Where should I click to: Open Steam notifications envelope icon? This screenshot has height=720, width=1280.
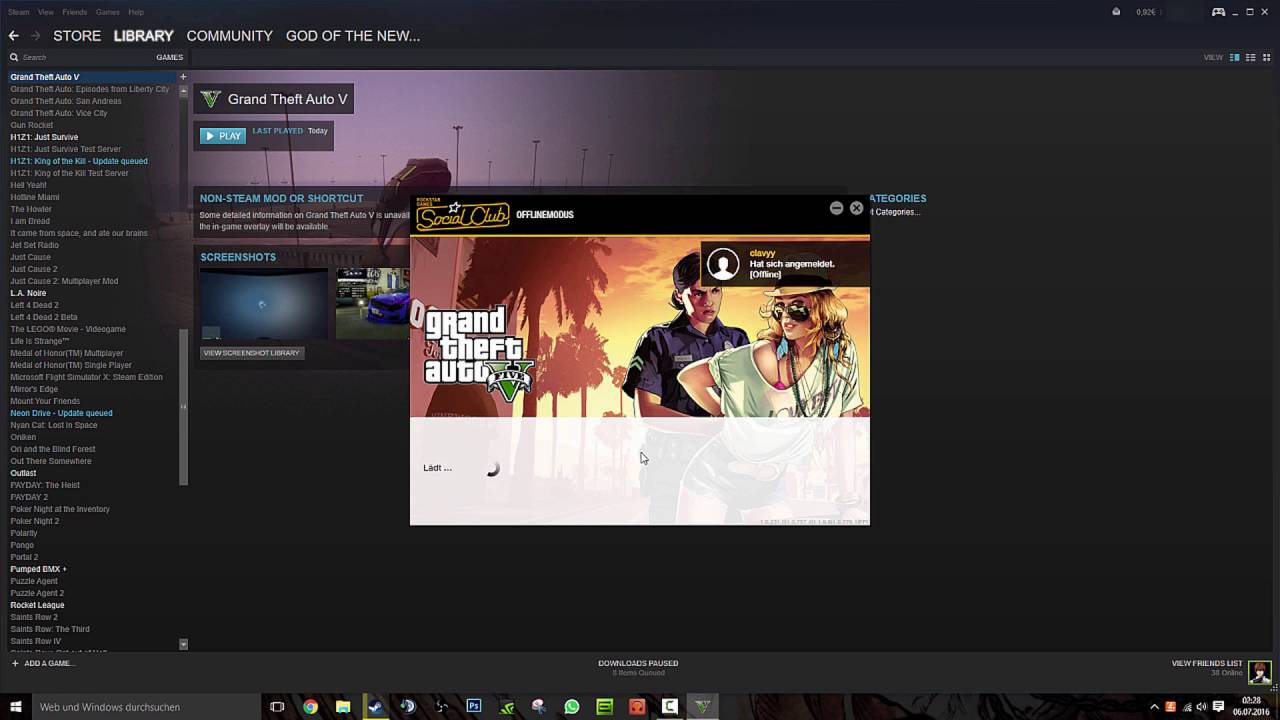1116,12
